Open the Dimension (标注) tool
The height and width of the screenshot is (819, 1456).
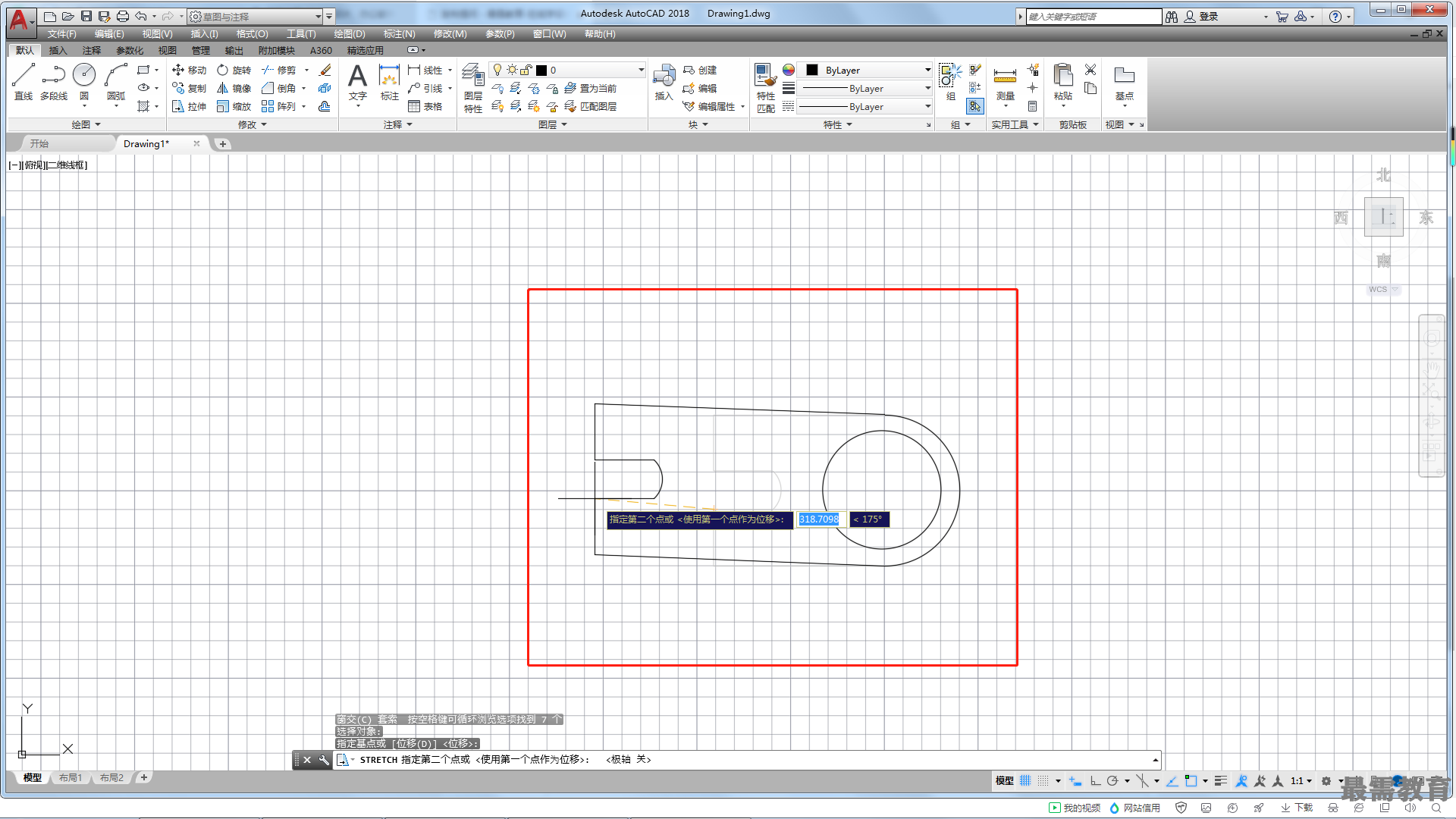(x=389, y=82)
